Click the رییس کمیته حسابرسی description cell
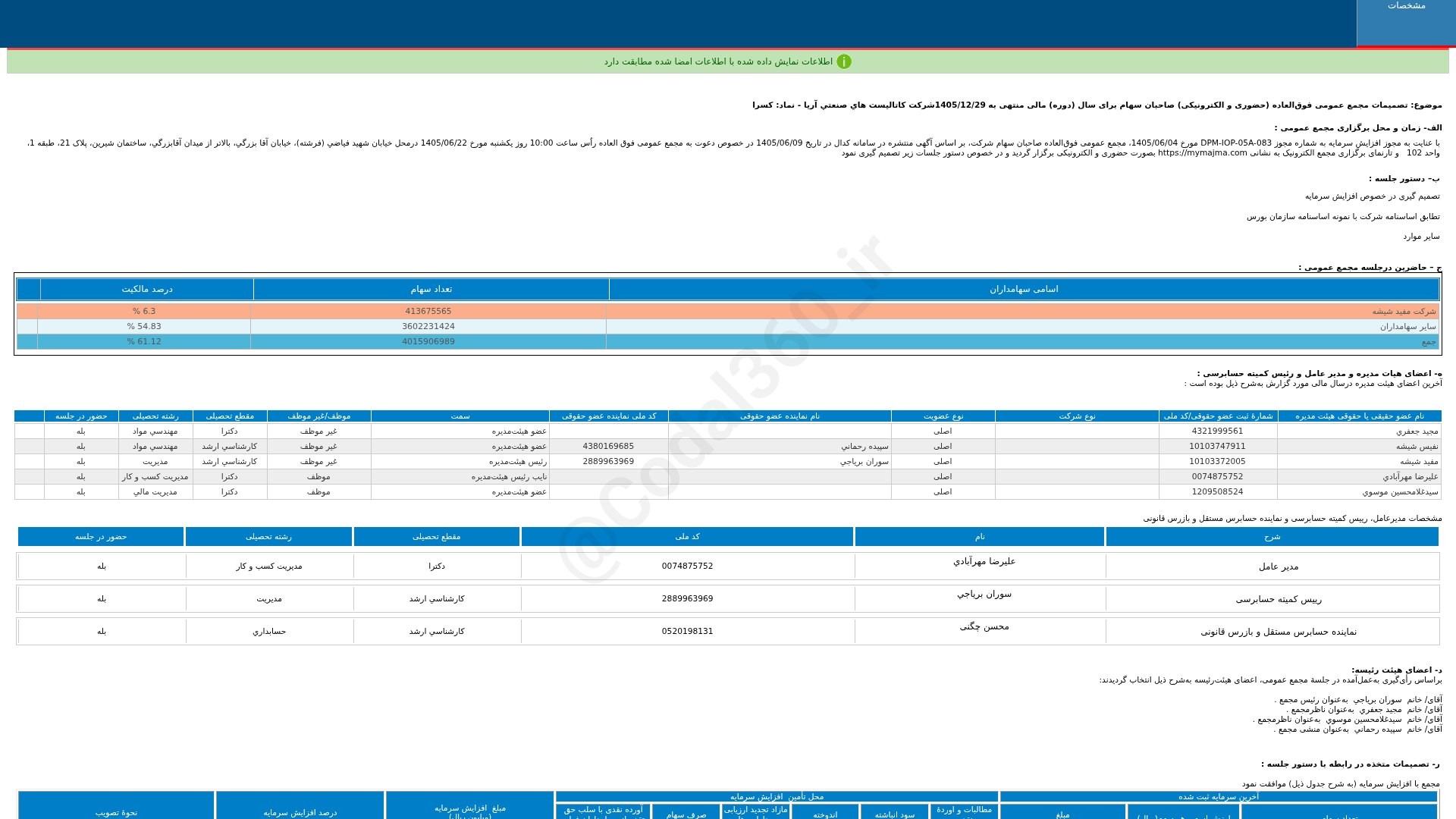1456x819 pixels. pos(1272,599)
